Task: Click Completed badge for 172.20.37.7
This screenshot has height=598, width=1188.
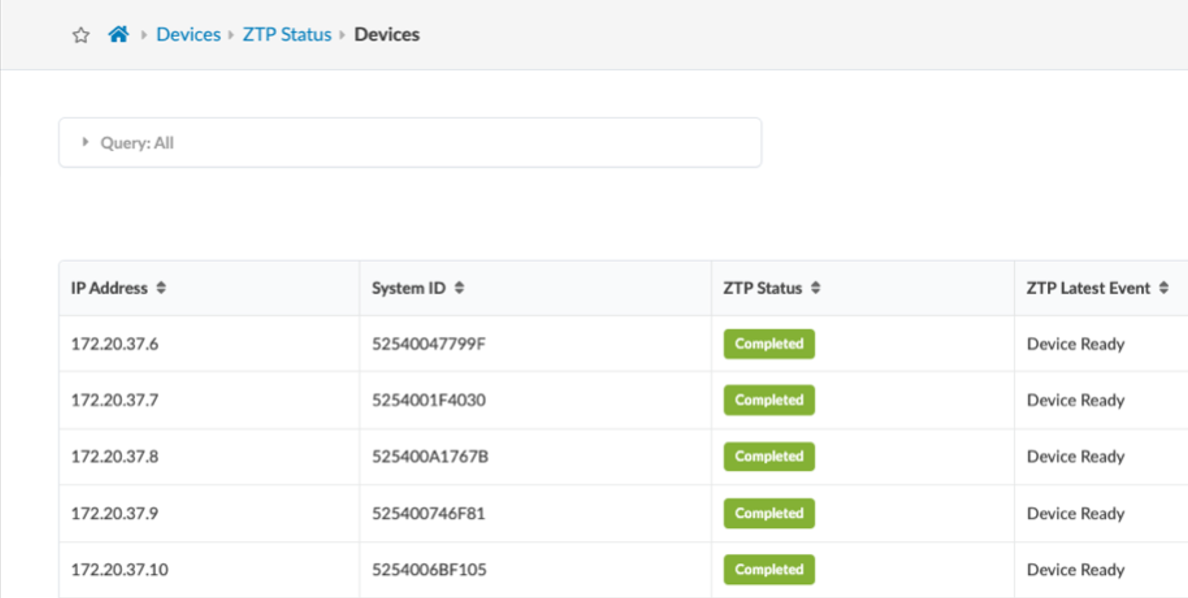Action: pos(769,400)
